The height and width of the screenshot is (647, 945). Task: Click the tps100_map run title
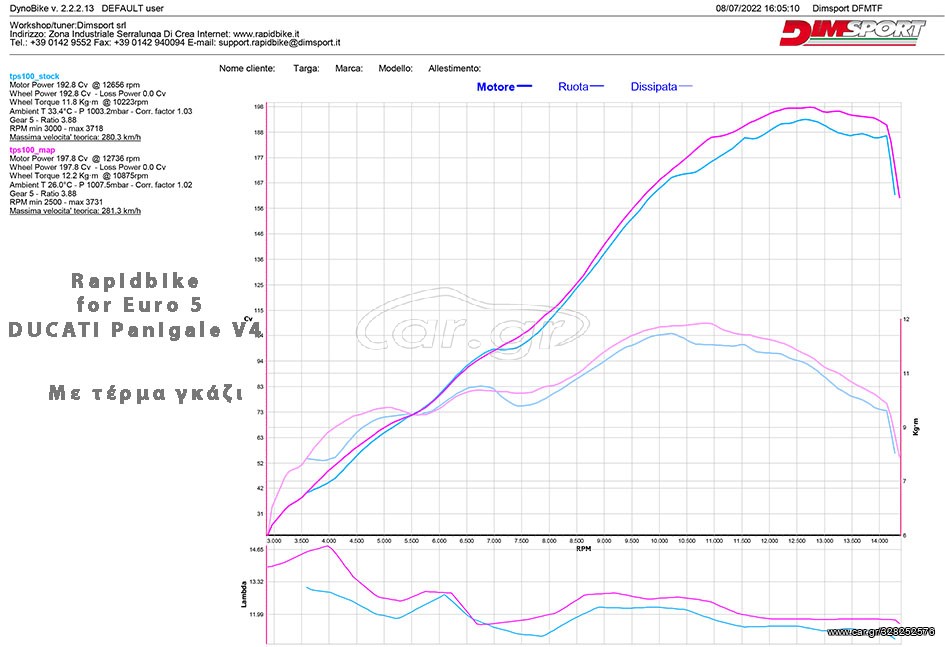(32, 150)
